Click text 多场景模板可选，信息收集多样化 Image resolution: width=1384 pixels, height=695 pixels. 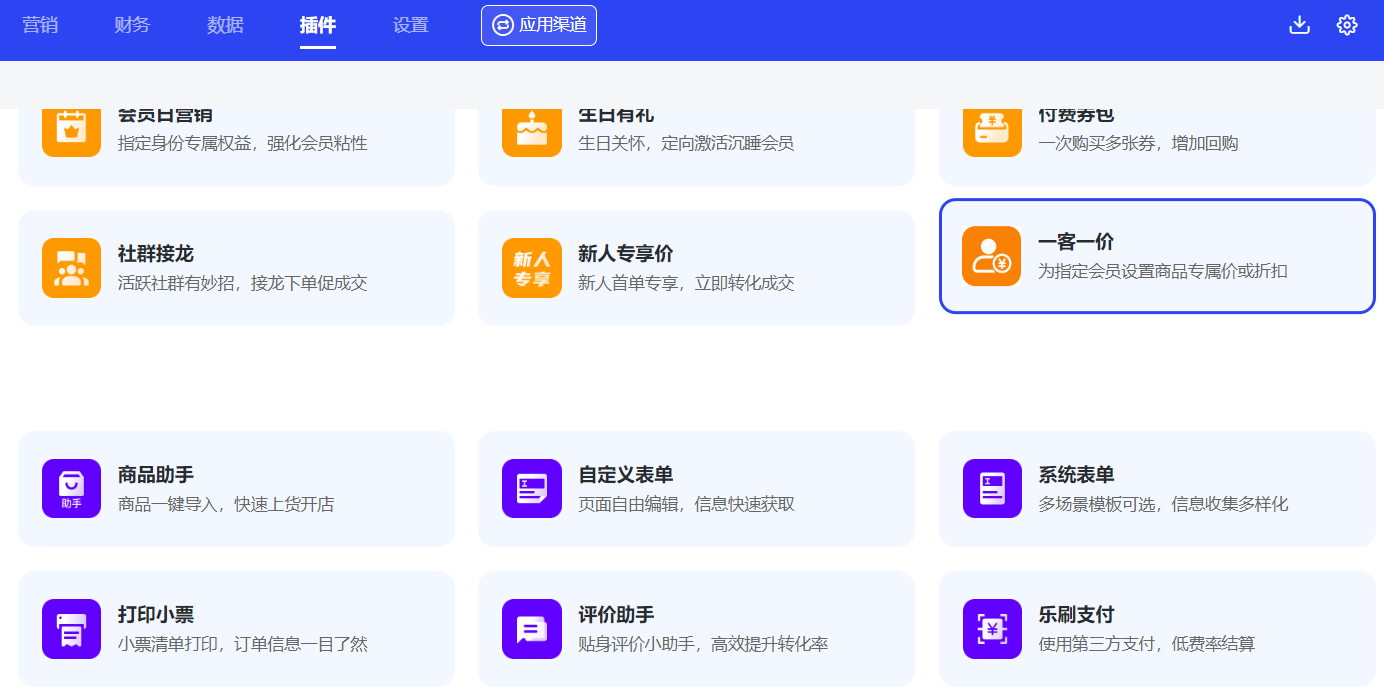(1163, 504)
